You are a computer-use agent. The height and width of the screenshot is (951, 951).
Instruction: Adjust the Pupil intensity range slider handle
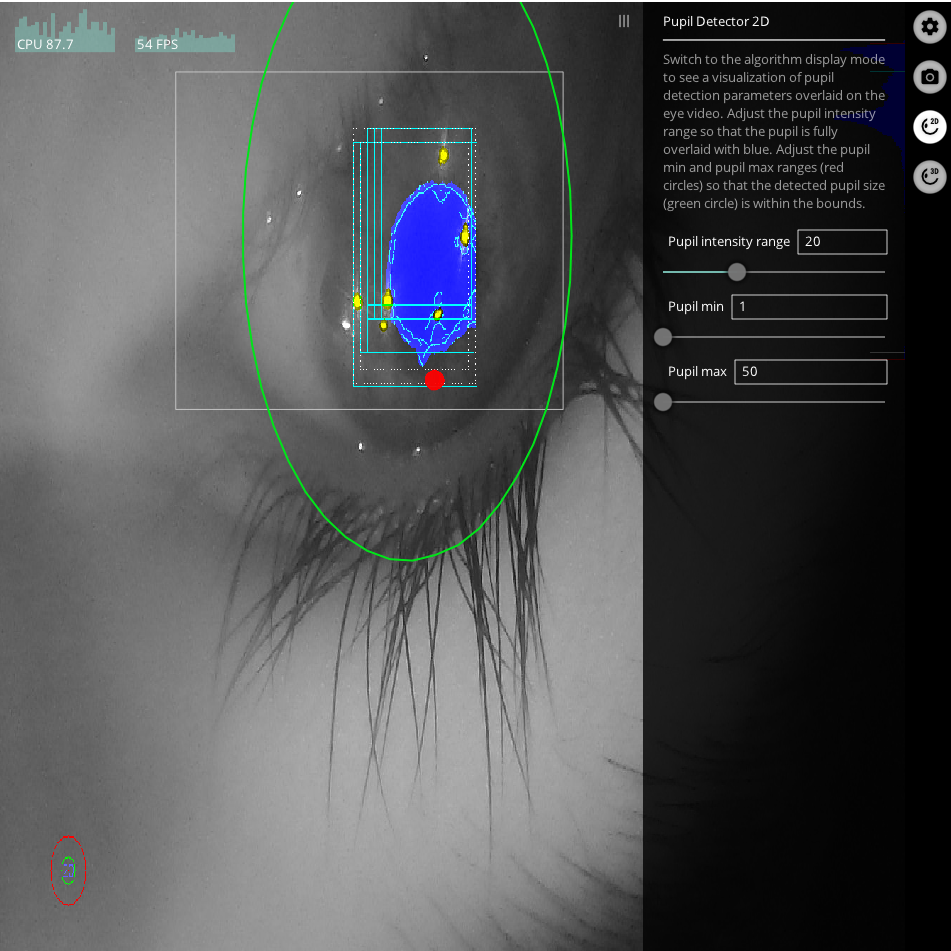tap(736, 272)
